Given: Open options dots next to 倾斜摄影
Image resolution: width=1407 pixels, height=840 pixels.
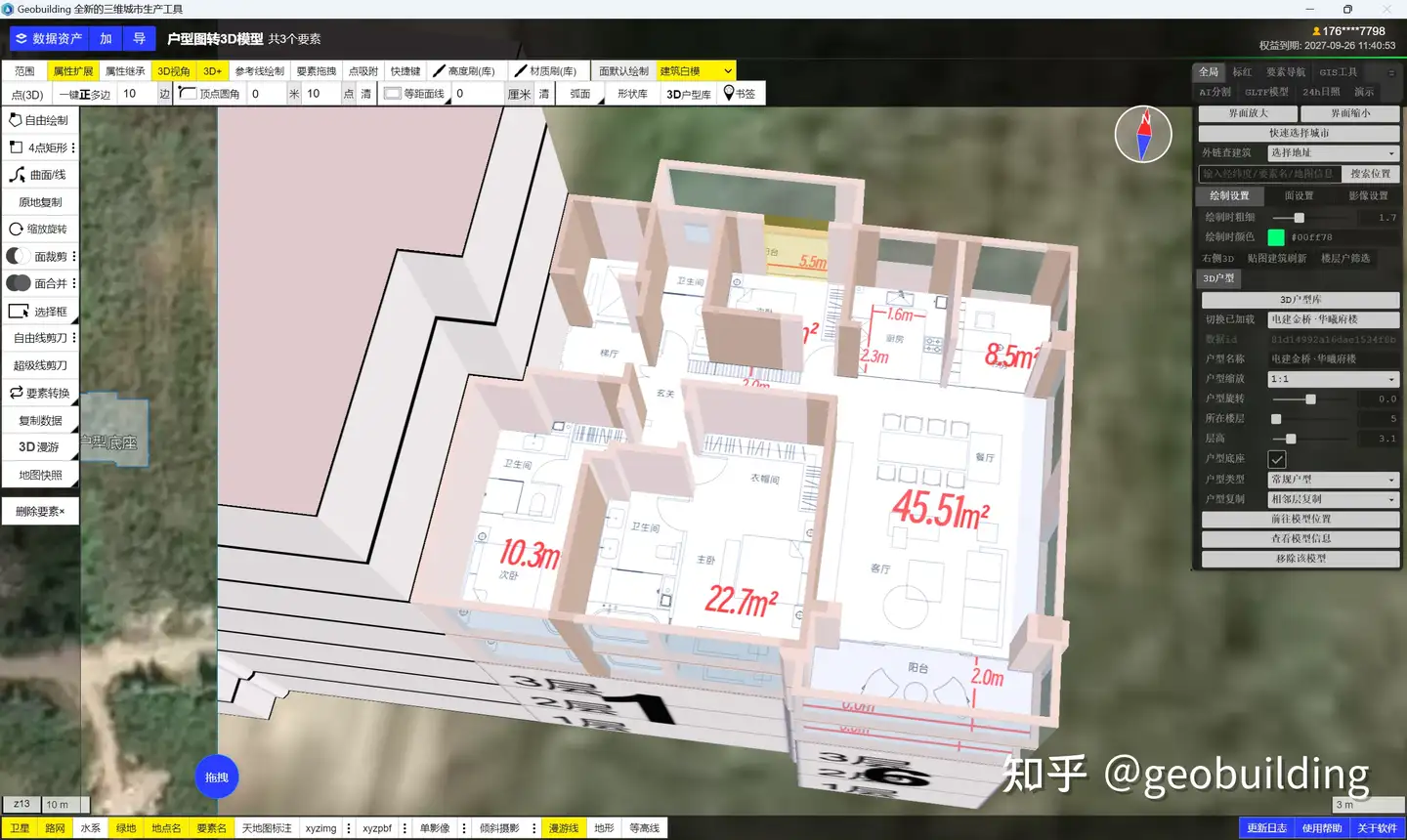Looking at the screenshot, I should 533,828.
